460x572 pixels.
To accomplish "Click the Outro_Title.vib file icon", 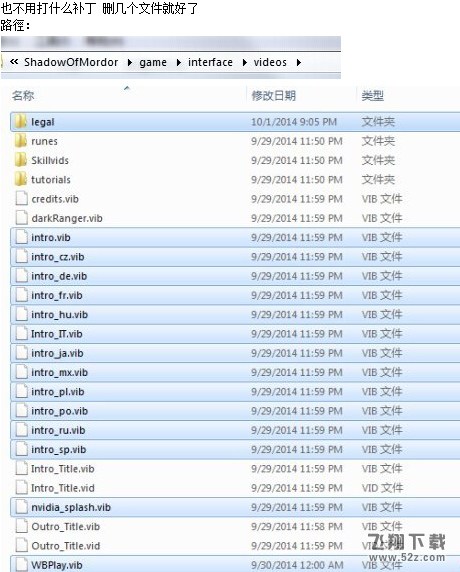I will tap(22, 526).
